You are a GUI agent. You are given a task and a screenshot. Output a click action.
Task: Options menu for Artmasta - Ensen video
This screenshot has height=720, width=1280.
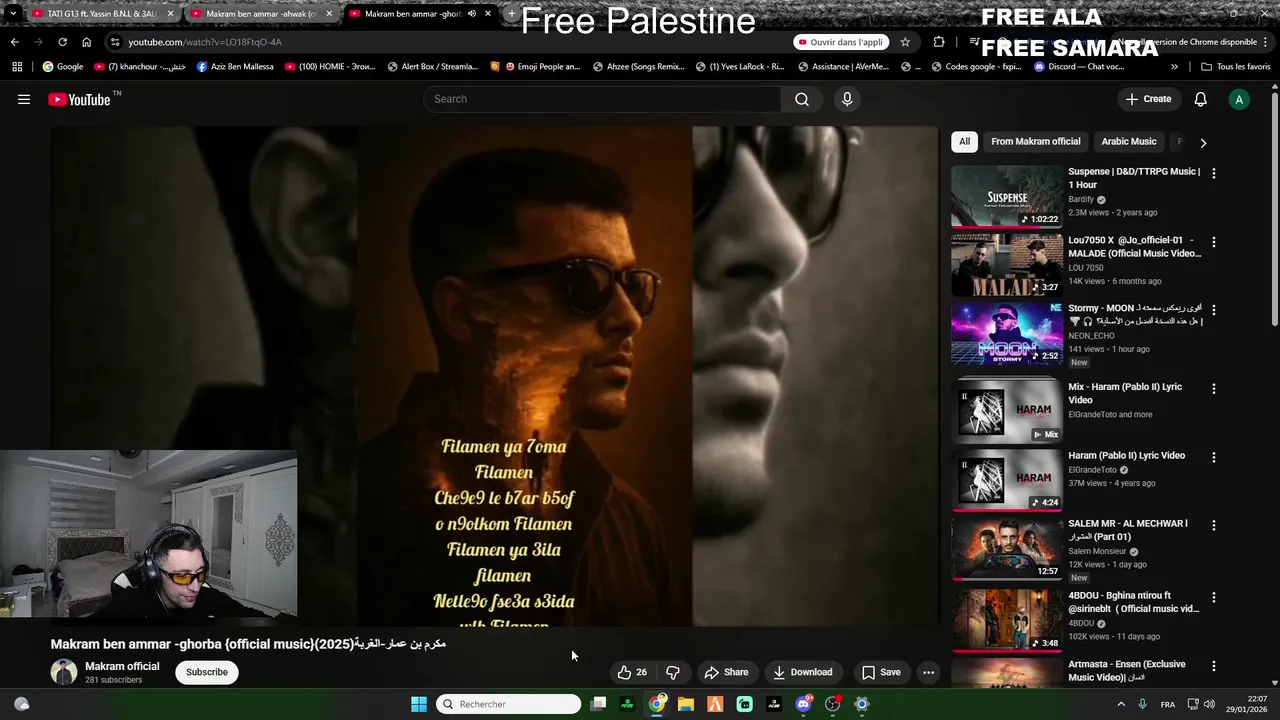point(1214,666)
